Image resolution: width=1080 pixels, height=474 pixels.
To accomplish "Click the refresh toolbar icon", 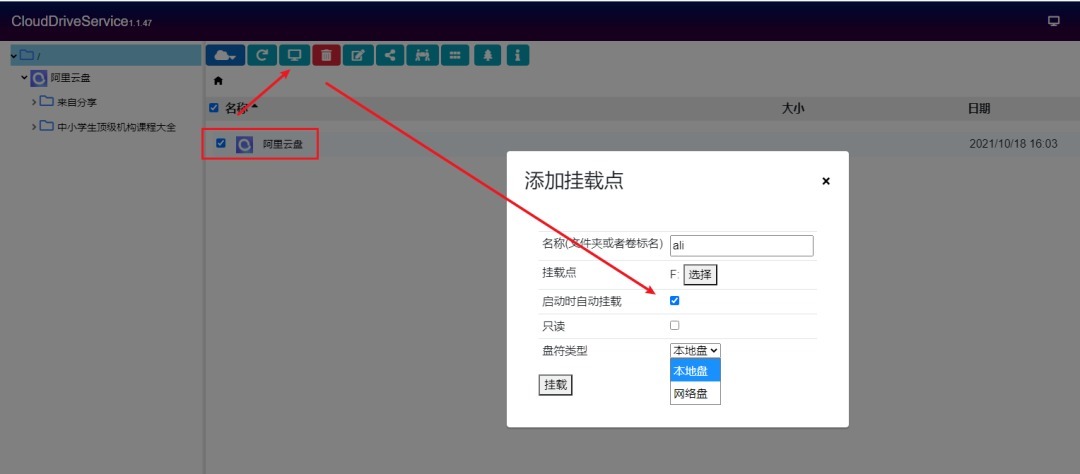I will 262,56.
